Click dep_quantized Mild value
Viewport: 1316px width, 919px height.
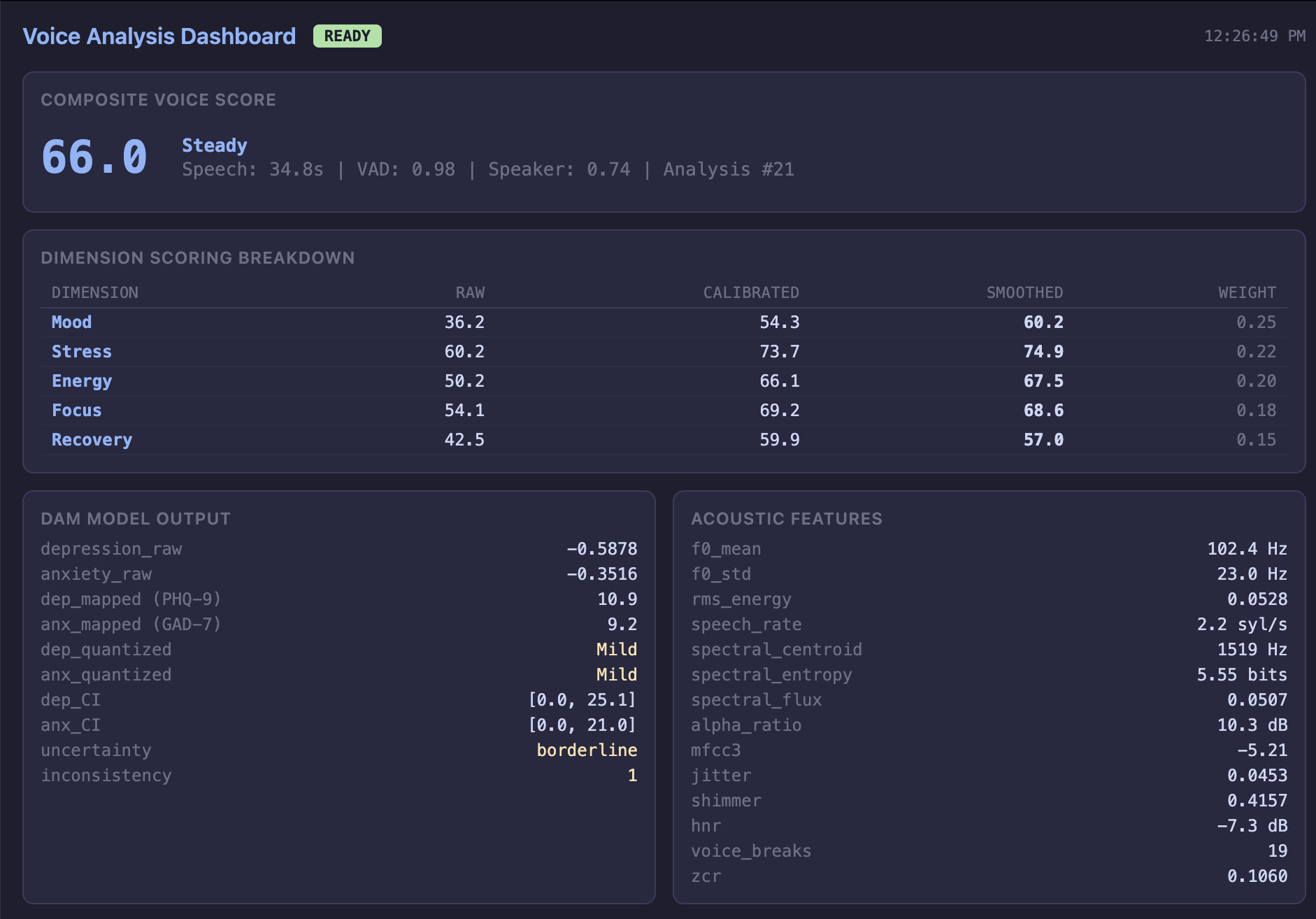coord(617,650)
